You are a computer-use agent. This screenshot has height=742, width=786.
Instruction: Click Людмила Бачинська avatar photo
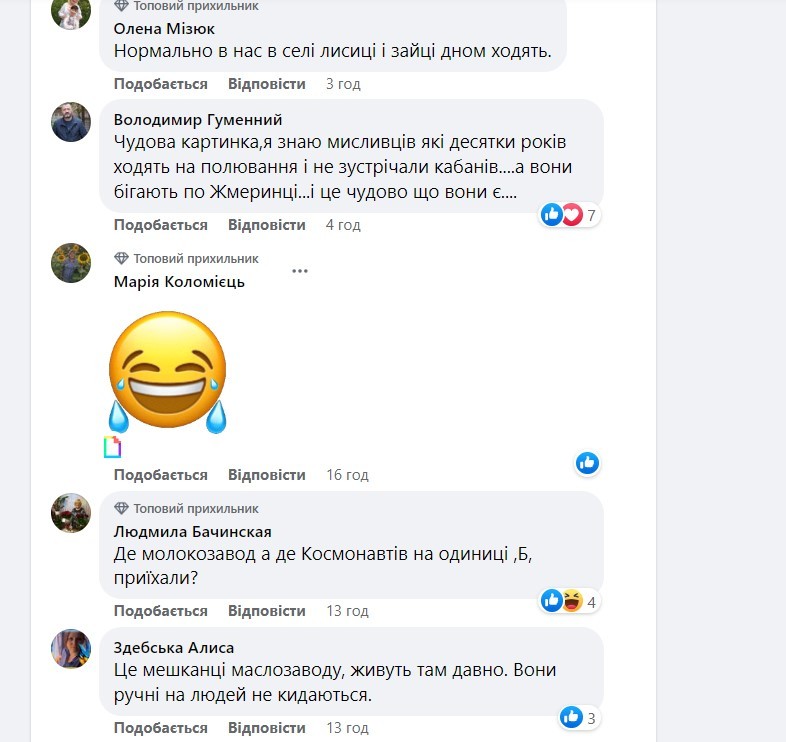tap(71, 513)
